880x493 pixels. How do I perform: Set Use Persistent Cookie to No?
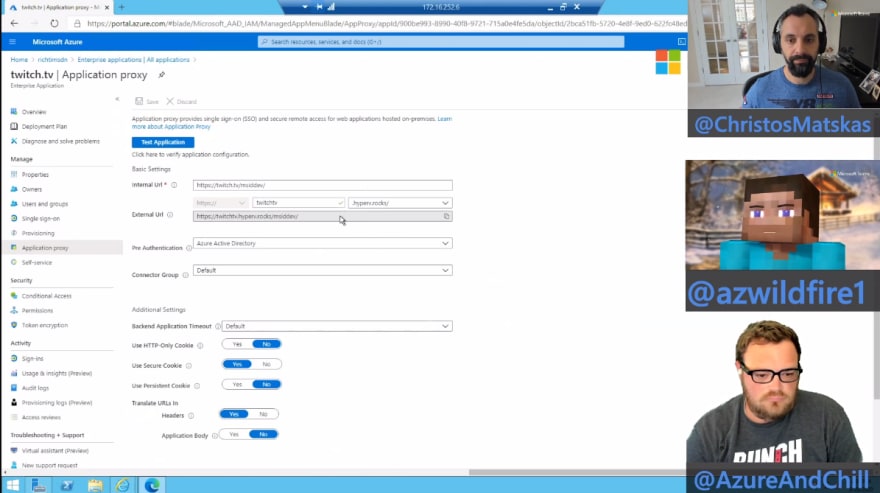[x=266, y=385]
